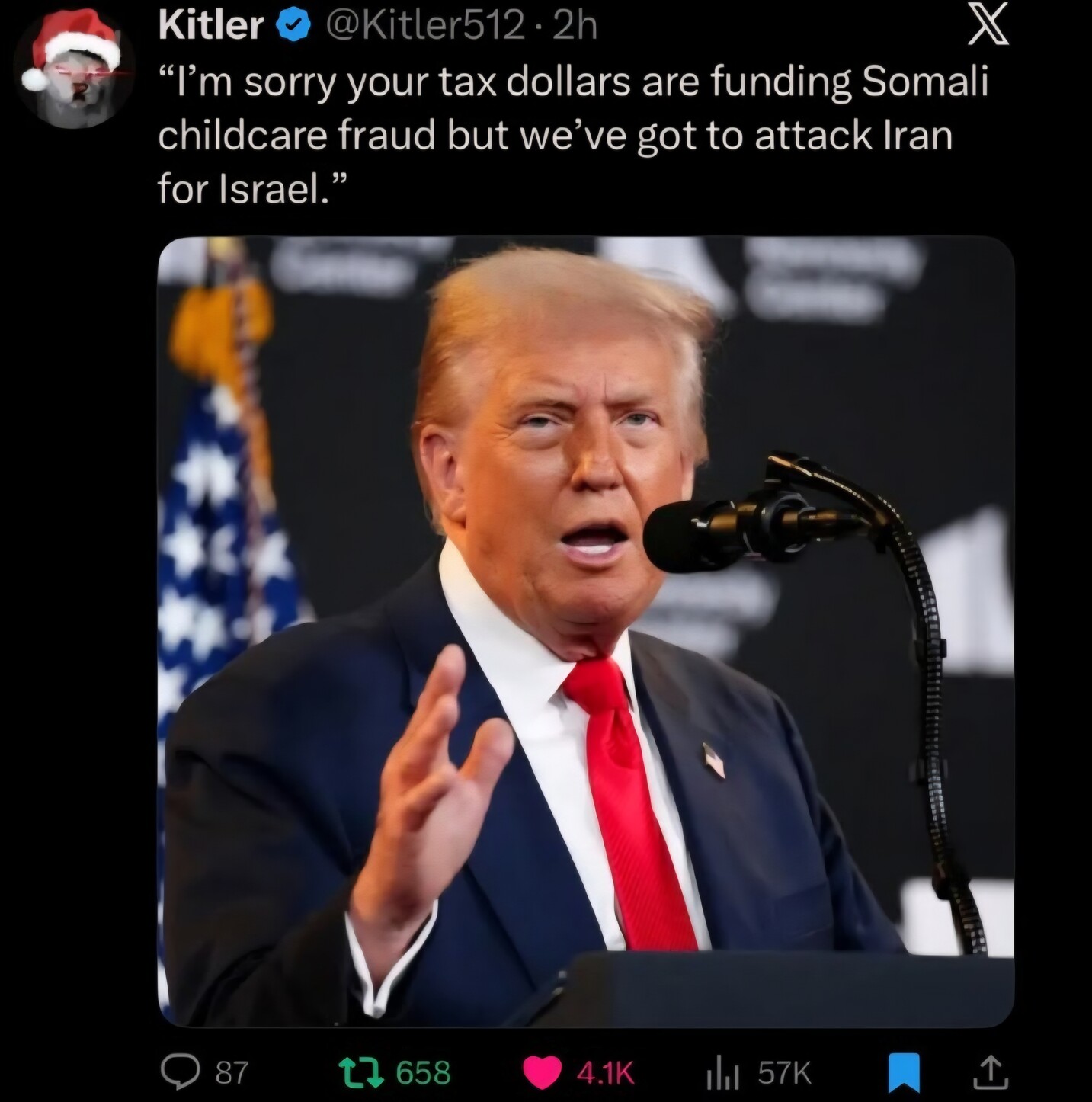Click the 57K views count
The width and height of the screenshot is (1092, 1102).
(x=784, y=1073)
